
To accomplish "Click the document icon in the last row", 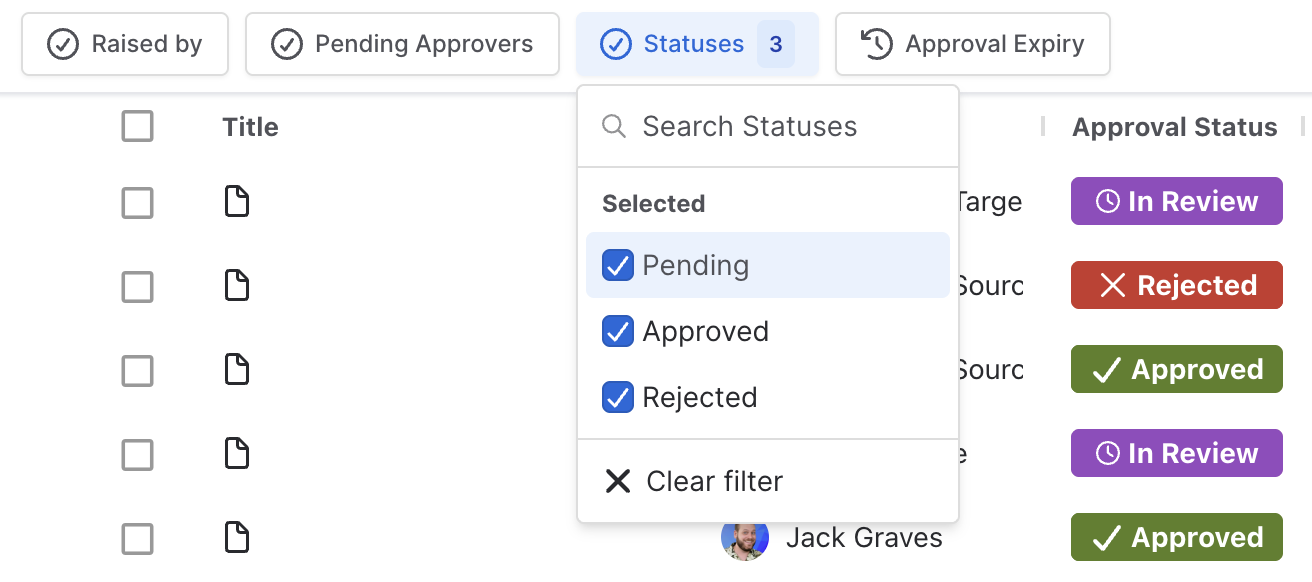I will [x=236, y=538].
